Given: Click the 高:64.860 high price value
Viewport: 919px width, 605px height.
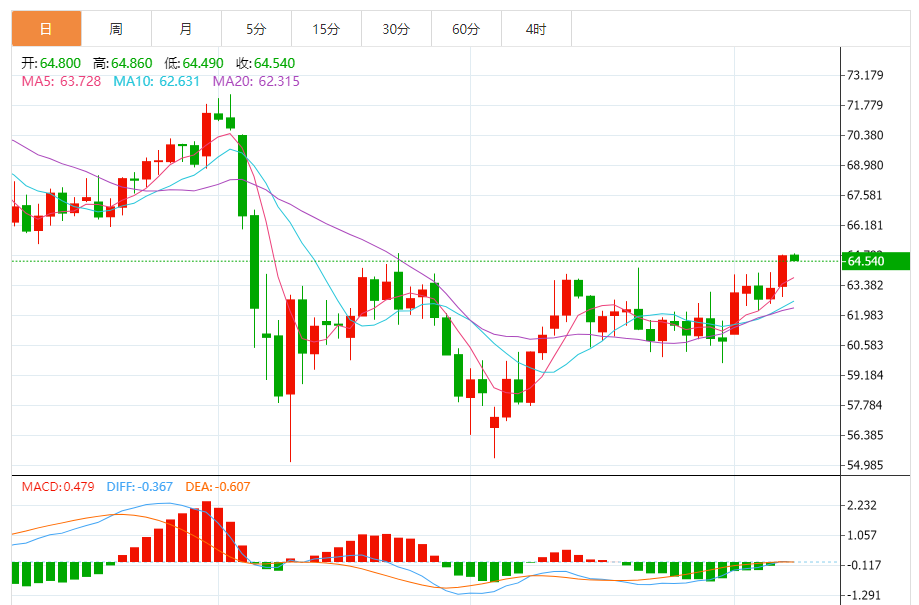Looking at the screenshot, I should point(122,63).
